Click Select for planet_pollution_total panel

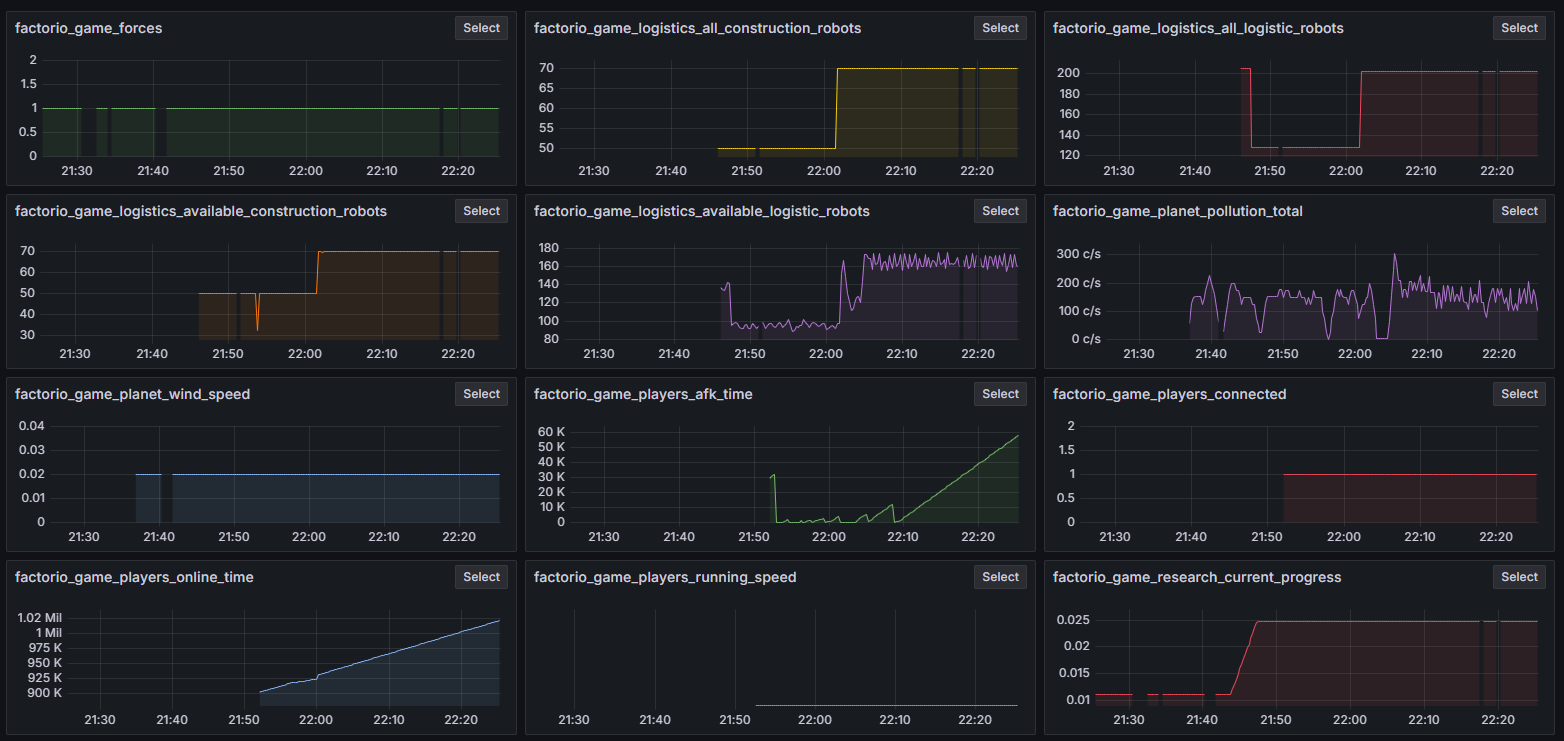[1519, 211]
